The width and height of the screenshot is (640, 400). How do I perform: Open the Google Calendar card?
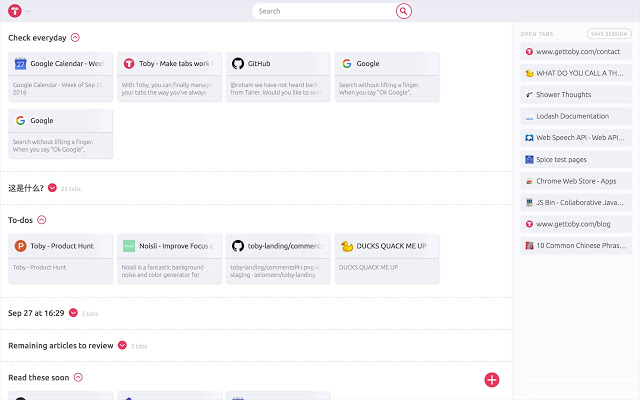tap(60, 77)
